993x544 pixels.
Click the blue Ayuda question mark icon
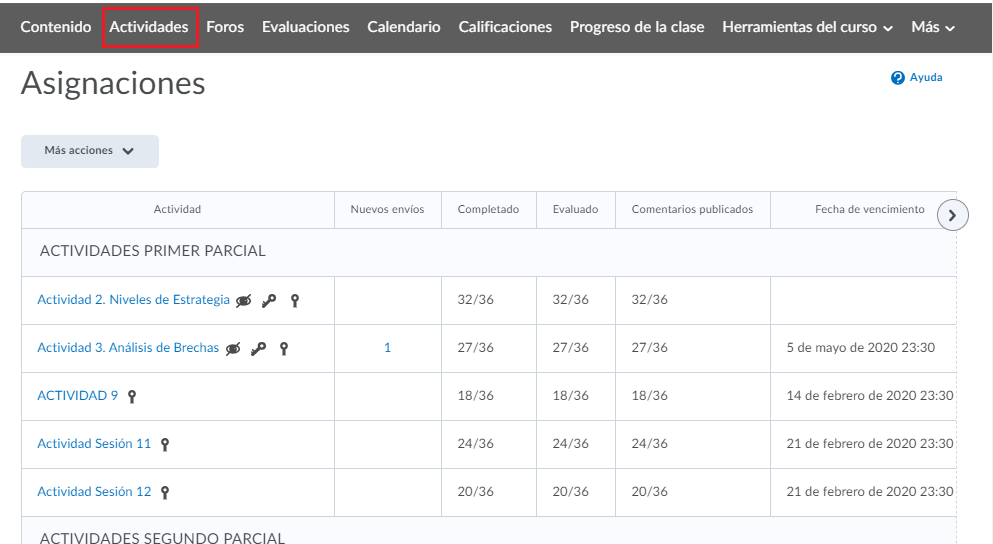pos(898,77)
